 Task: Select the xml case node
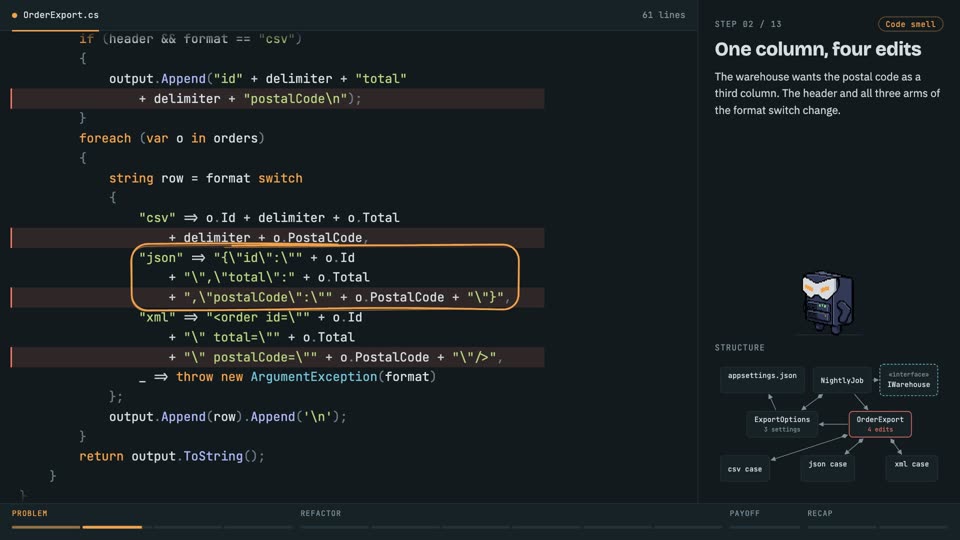(x=912, y=468)
